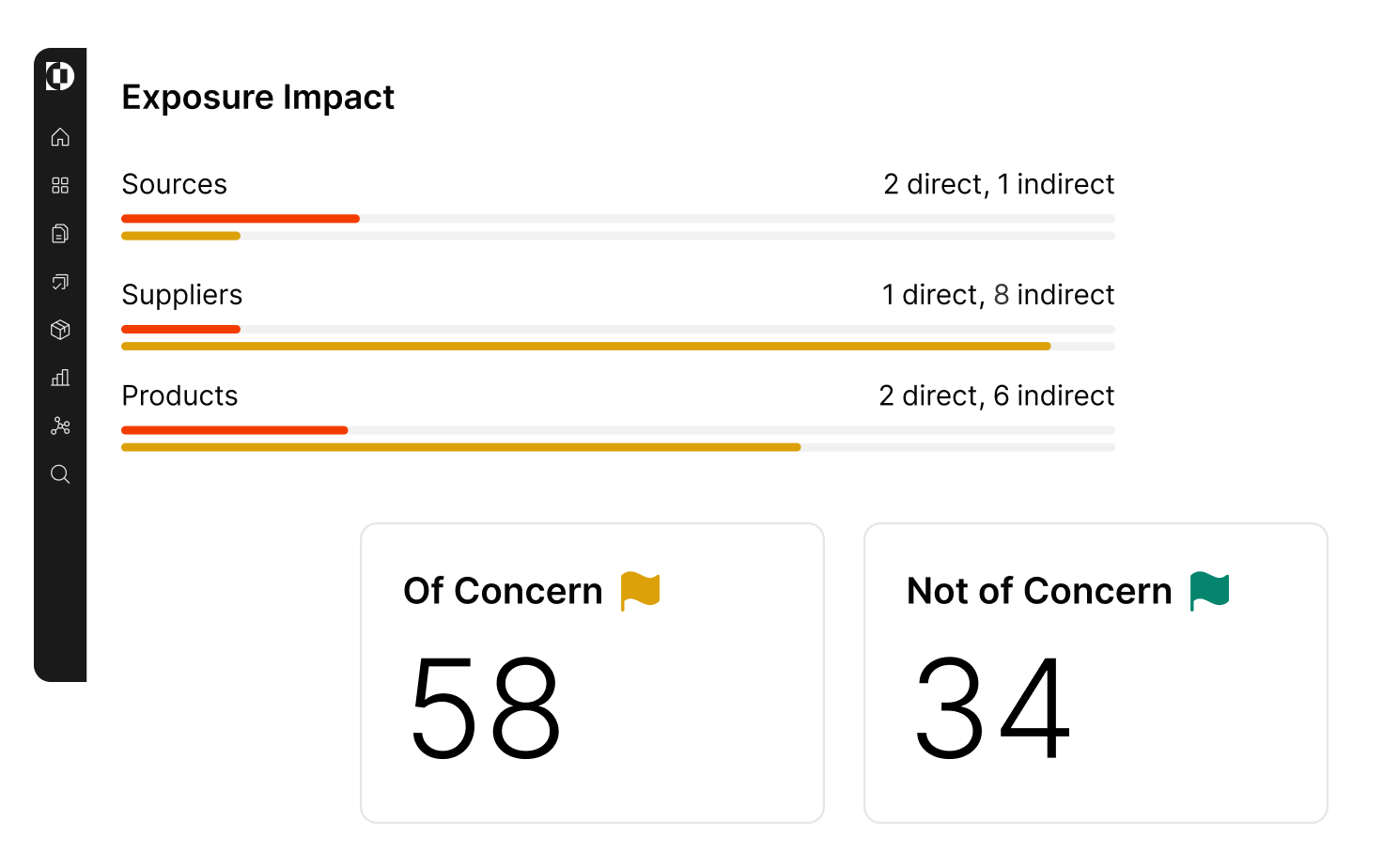1383x868 pixels.
Task: Open Search from the sidebar
Action: 60,474
